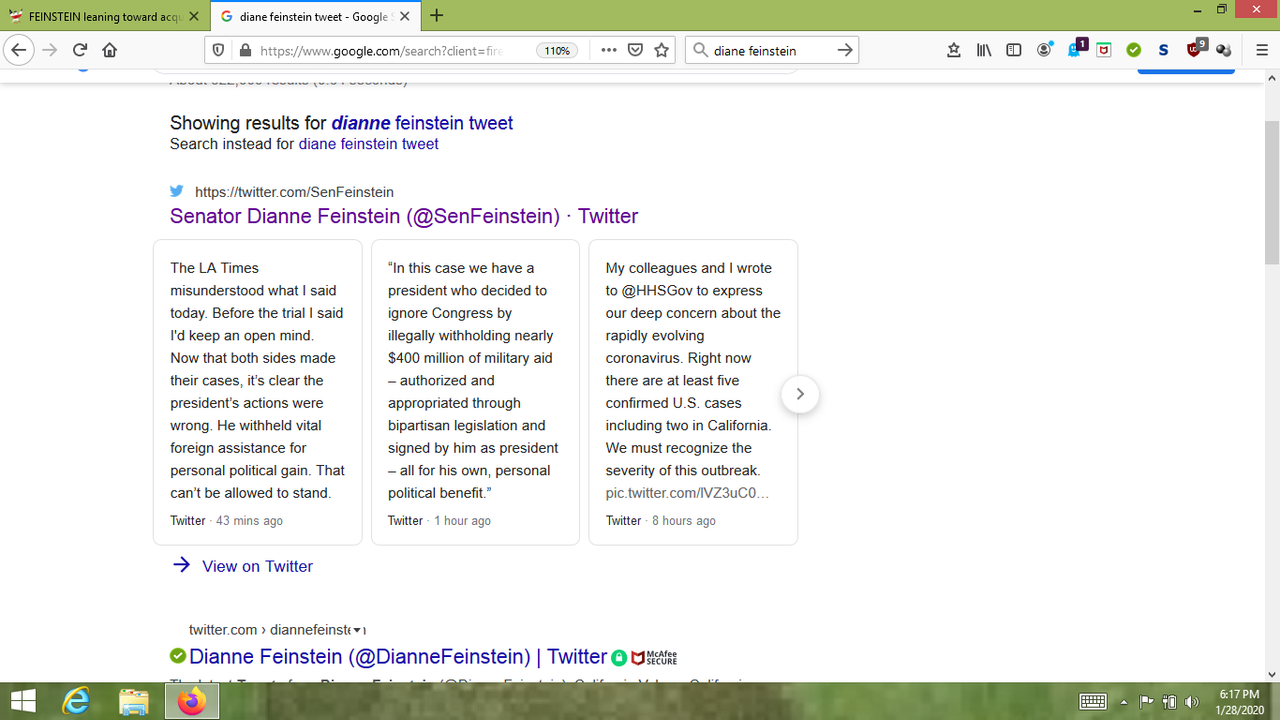Screen dimensions: 1280x720
Task: Close the FEINSTEIN leaning toward tab
Action: click(193, 17)
